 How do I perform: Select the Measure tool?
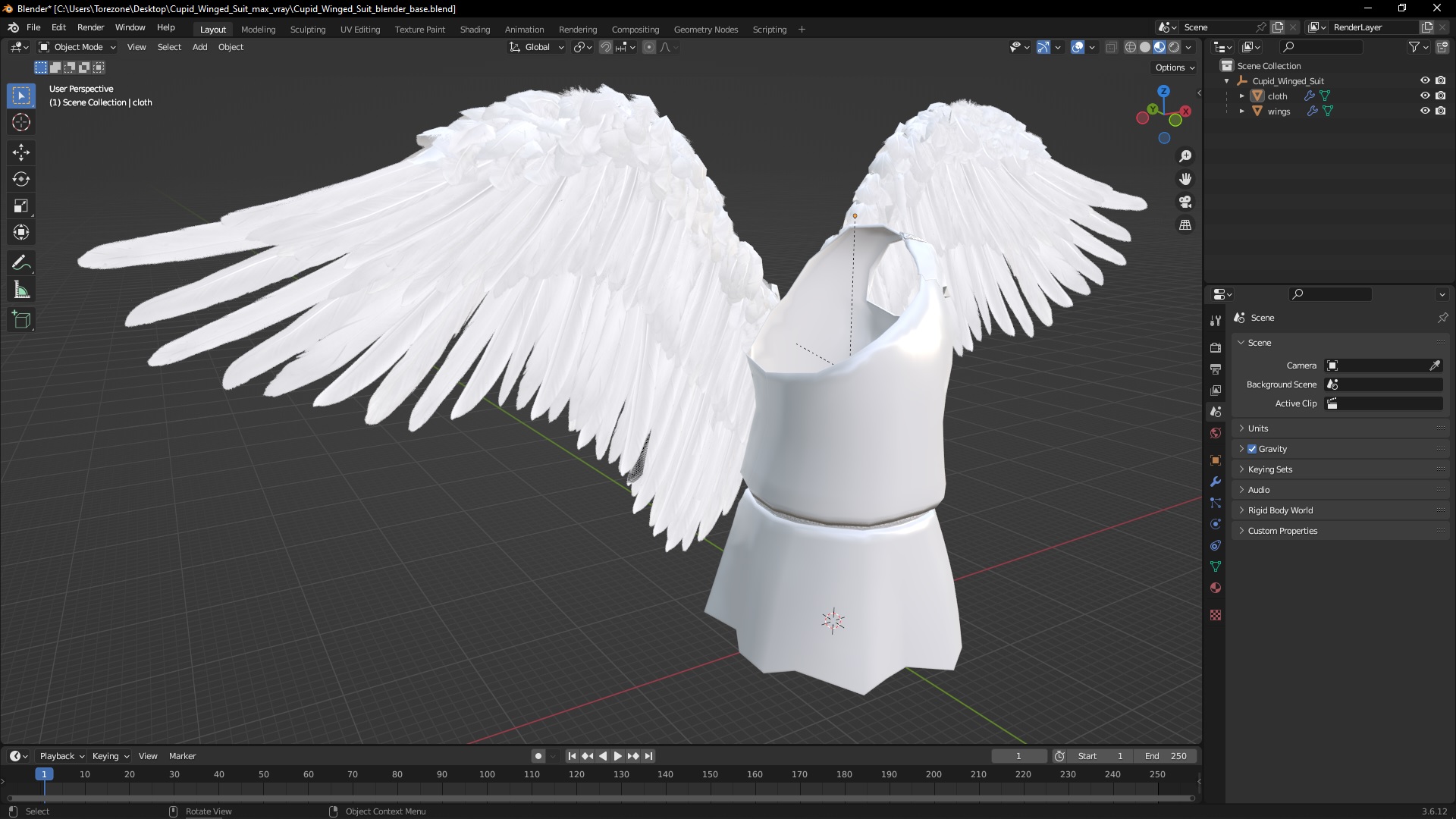21,290
